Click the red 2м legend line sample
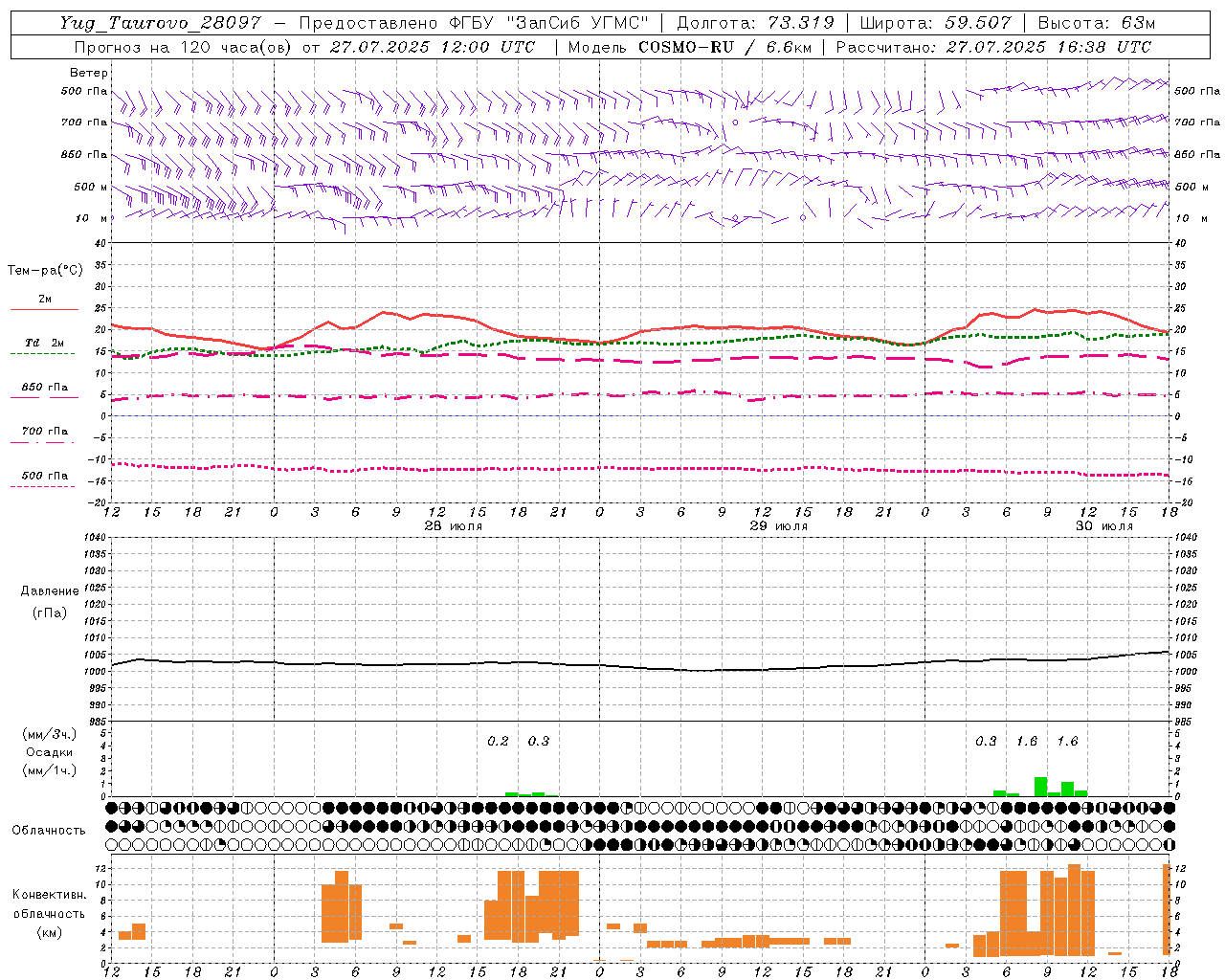 (44, 309)
